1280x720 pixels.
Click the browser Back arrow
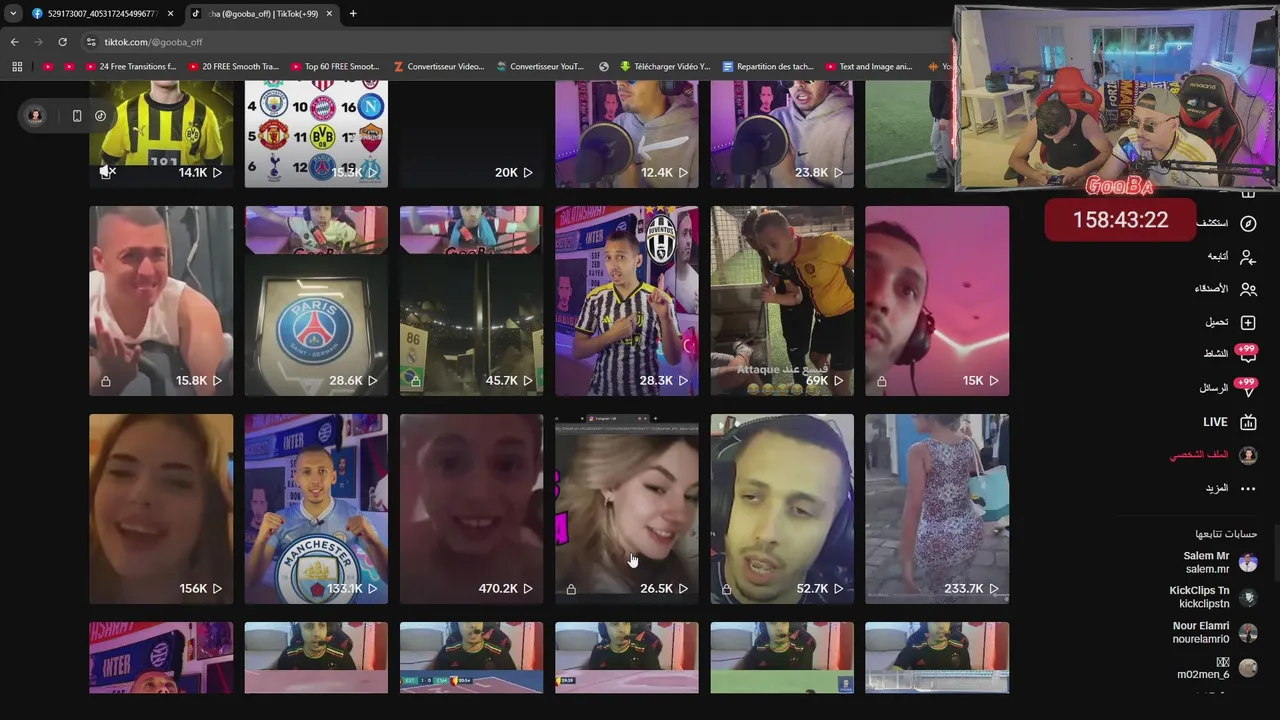click(14, 42)
